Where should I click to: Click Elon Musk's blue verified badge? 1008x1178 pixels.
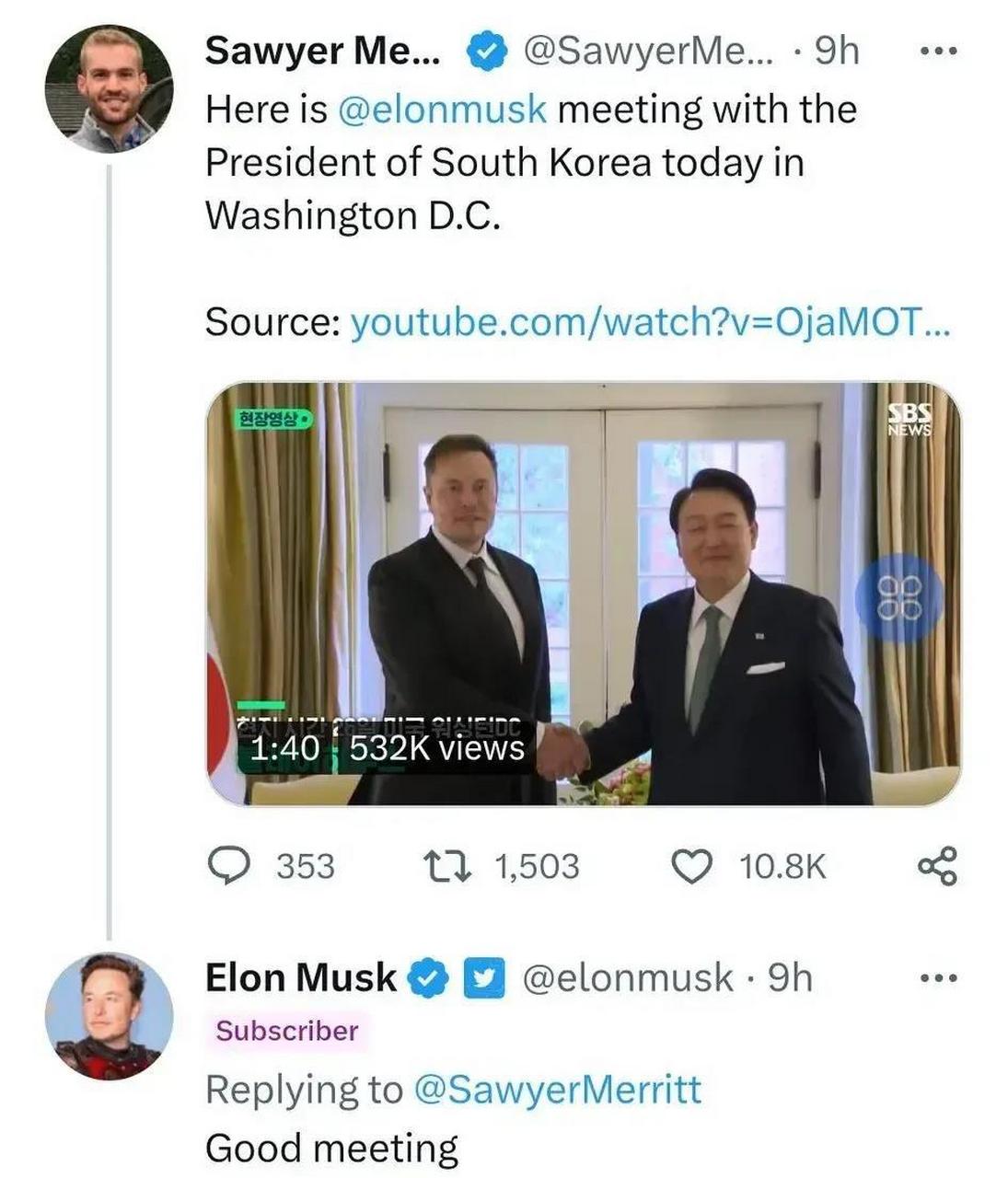point(428,978)
